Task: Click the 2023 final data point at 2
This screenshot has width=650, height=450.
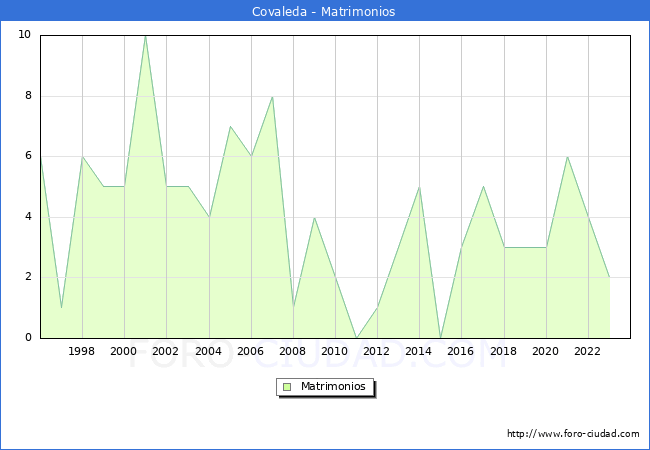Action: point(609,277)
